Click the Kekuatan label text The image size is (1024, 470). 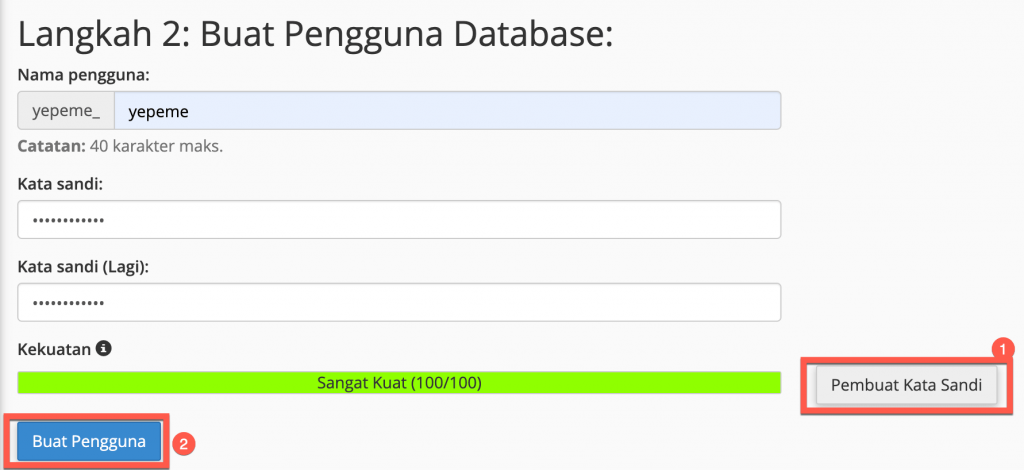pyautogui.click(x=54, y=350)
